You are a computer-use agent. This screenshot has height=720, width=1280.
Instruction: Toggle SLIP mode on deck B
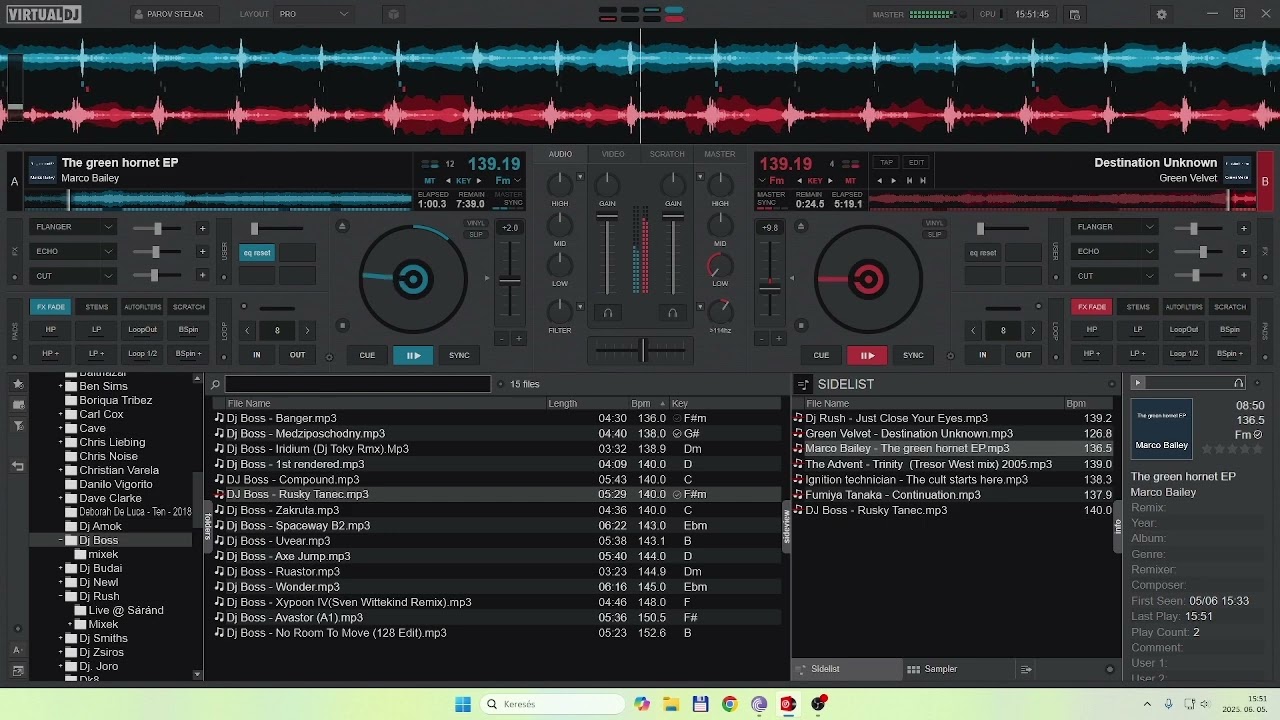(x=934, y=235)
